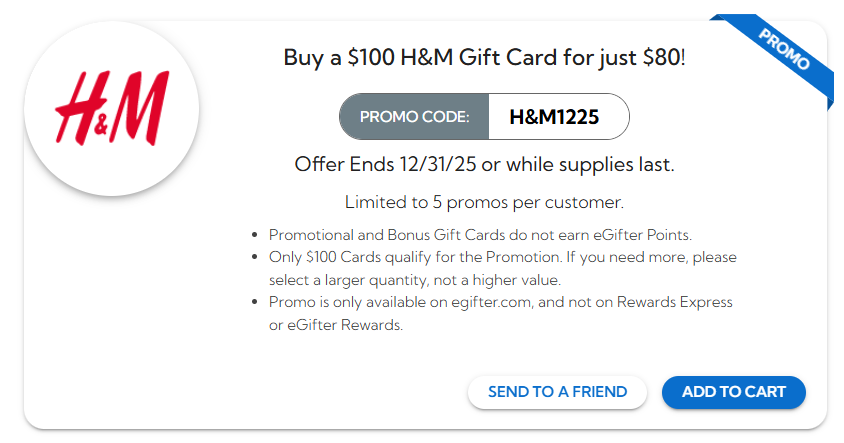The image size is (844, 443).
Task: Click the red H&M logo
Action: (111, 108)
